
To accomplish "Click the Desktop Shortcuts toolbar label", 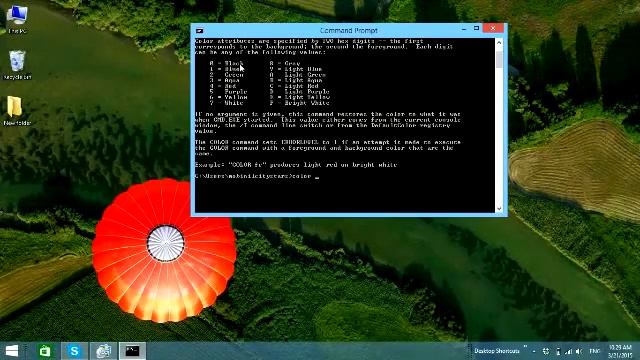I will [x=497, y=351].
